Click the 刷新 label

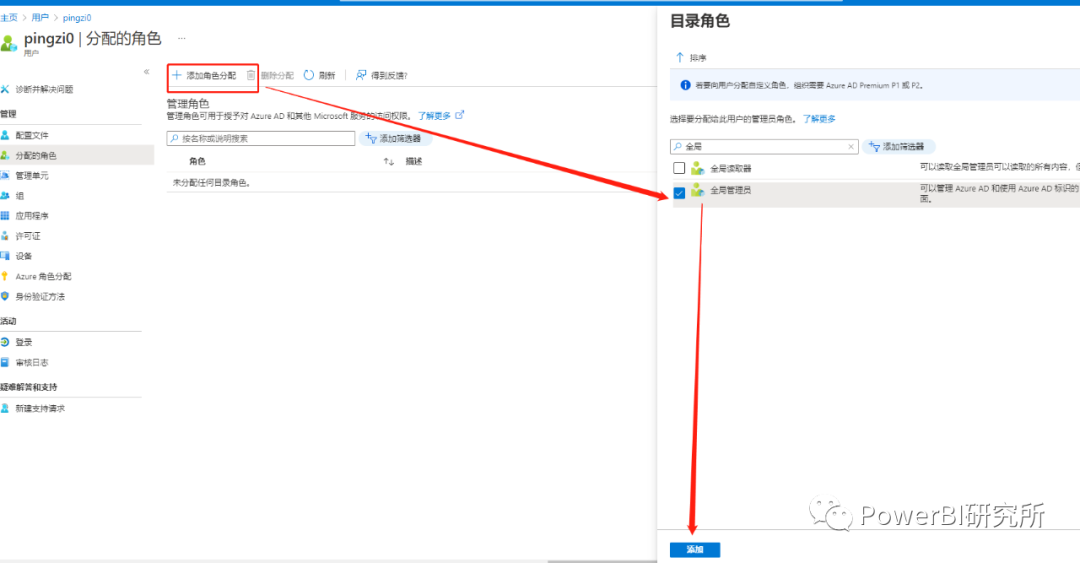coord(327,76)
